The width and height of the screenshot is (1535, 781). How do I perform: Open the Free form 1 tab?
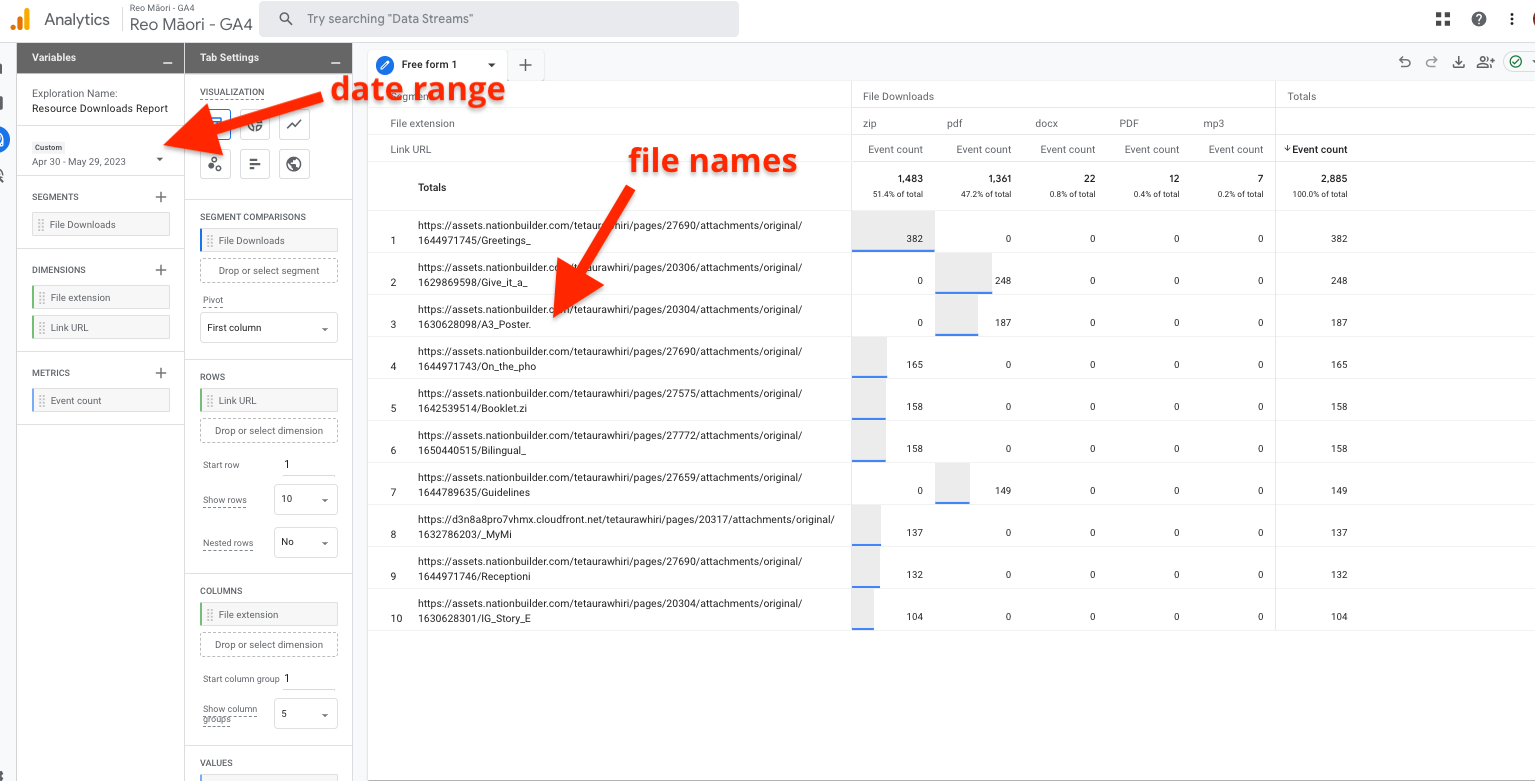429,65
